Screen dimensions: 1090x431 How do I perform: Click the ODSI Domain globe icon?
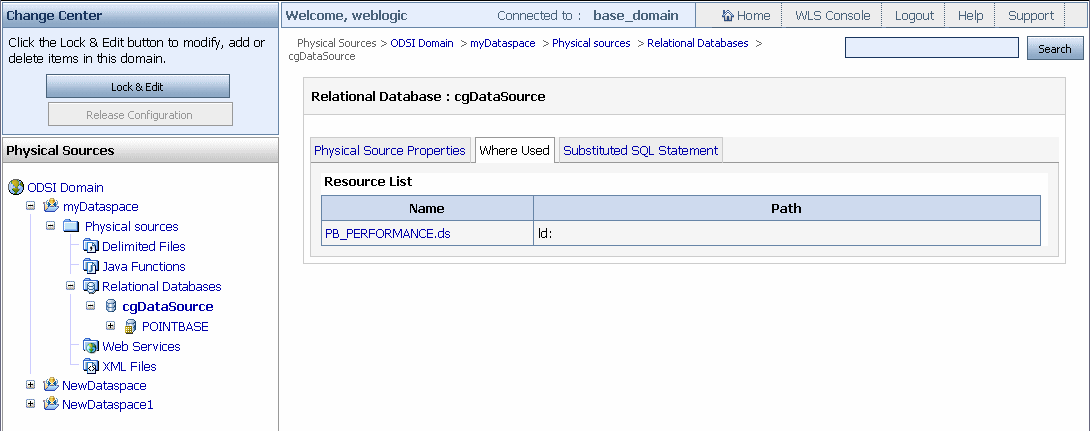click(x=16, y=187)
